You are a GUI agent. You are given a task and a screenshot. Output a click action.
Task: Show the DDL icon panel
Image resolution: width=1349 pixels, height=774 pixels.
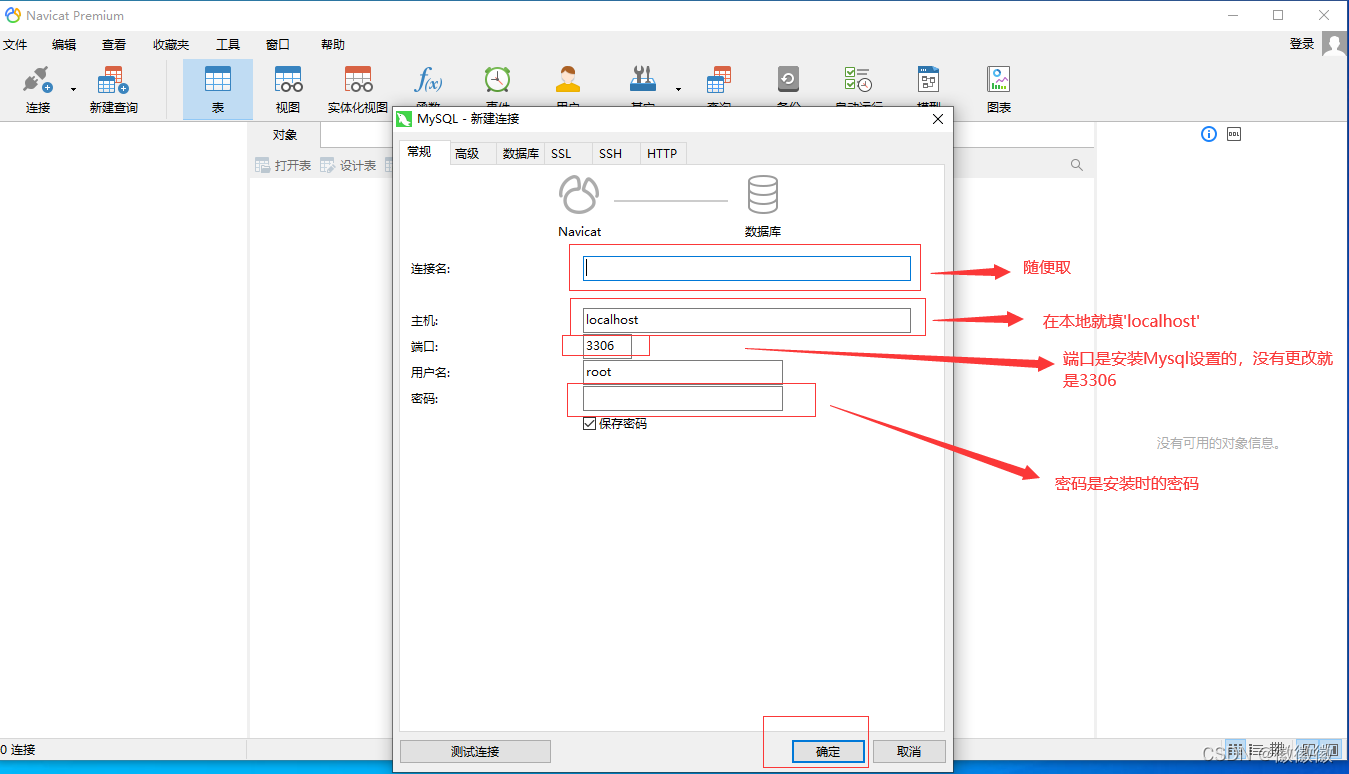pyautogui.click(x=1234, y=134)
